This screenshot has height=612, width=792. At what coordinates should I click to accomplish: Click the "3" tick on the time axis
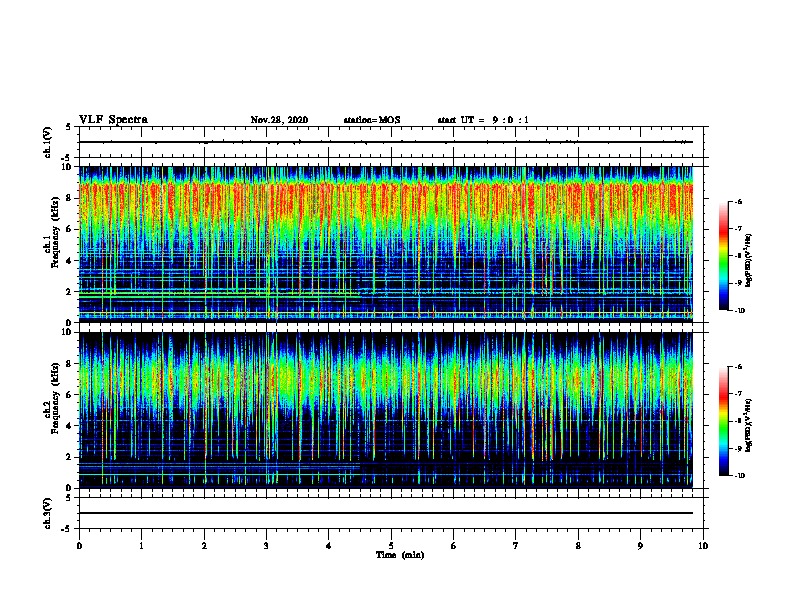266,546
